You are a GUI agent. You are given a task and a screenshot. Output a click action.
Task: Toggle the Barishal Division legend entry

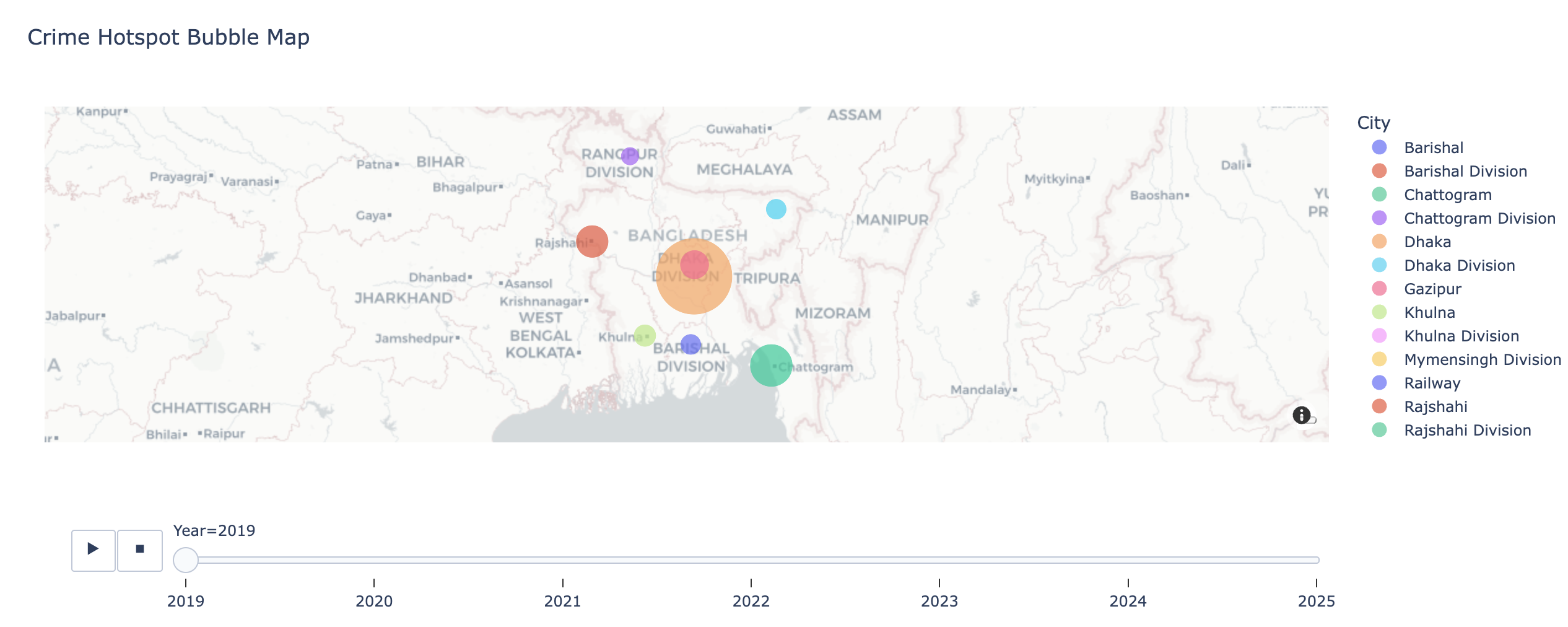coord(1465,171)
